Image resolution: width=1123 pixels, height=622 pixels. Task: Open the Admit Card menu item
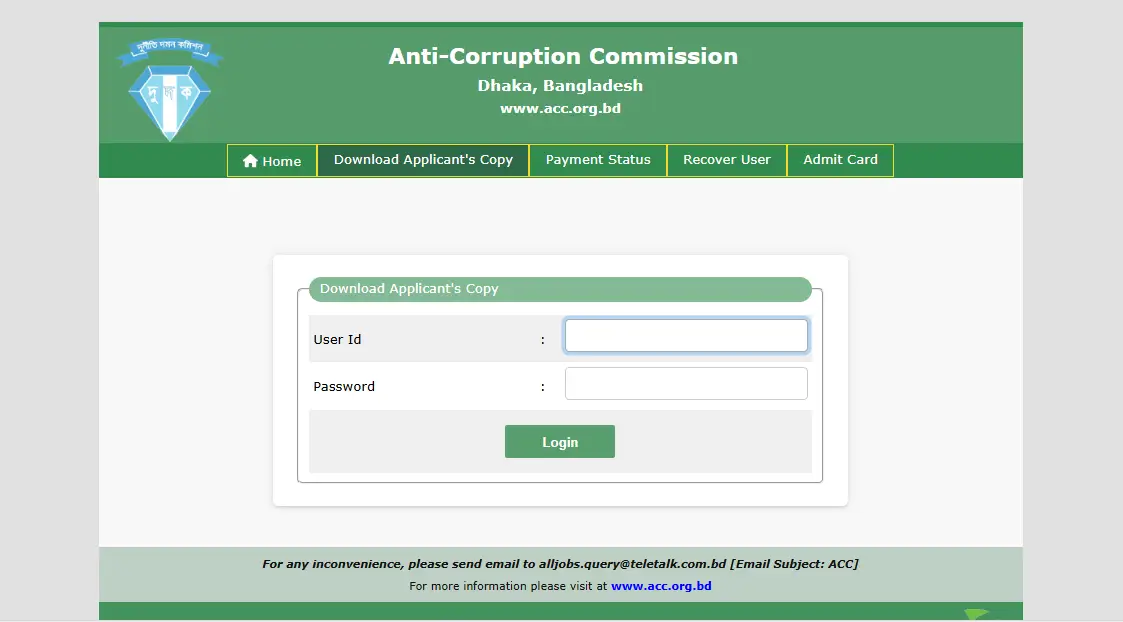pos(840,160)
